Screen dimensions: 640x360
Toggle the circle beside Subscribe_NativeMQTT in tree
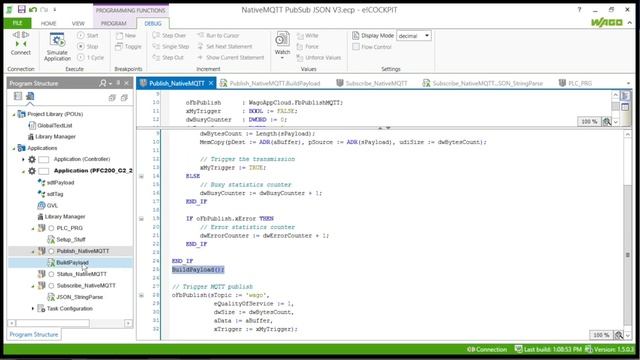click(51, 286)
